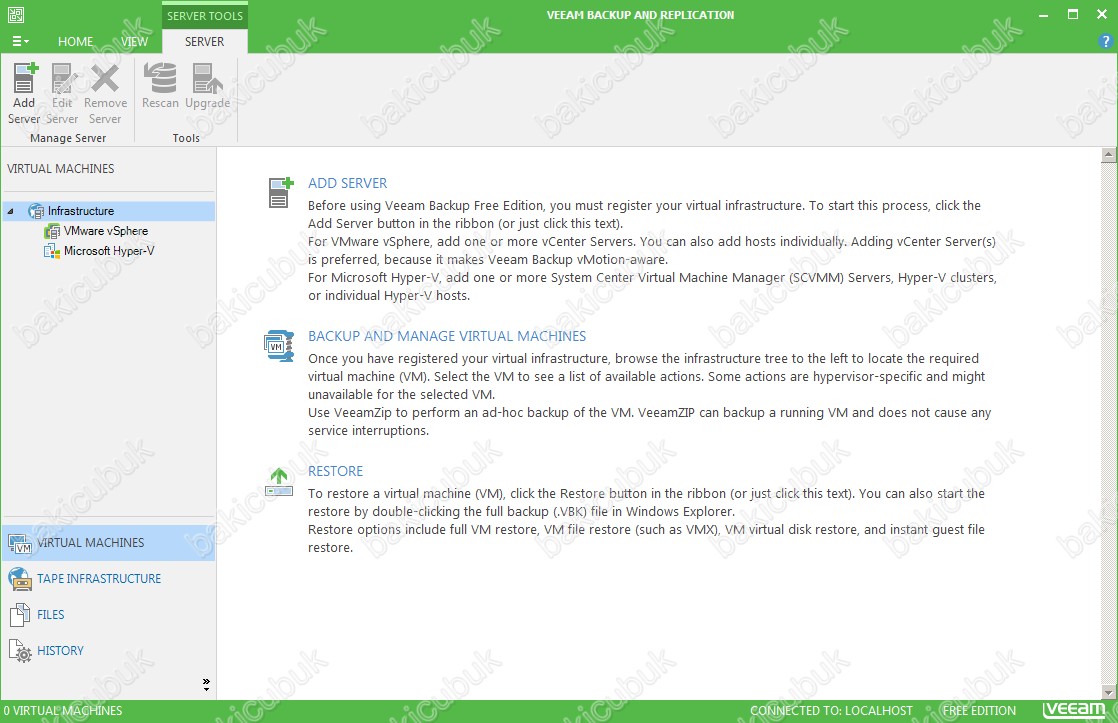Click the 'CONNECTED TO: LOCALHOST' status text
1118x723 pixels.
(831, 711)
